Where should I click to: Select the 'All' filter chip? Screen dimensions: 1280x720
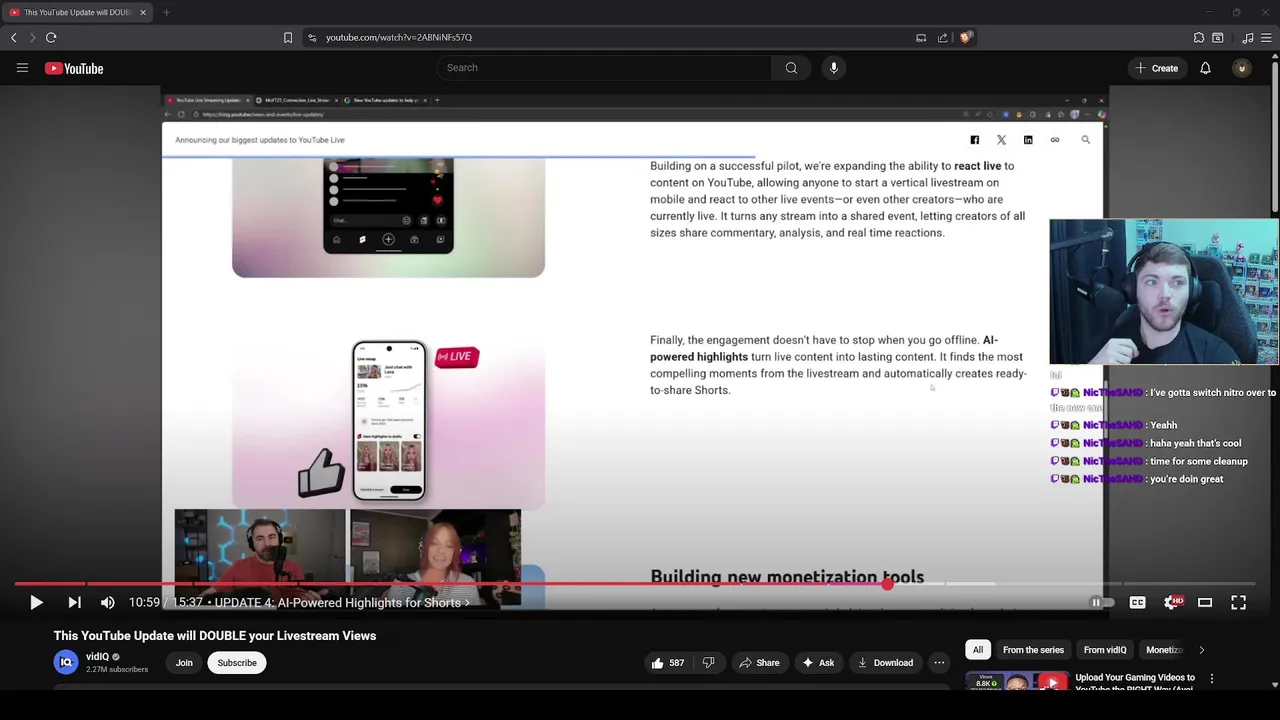[x=978, y=650]
